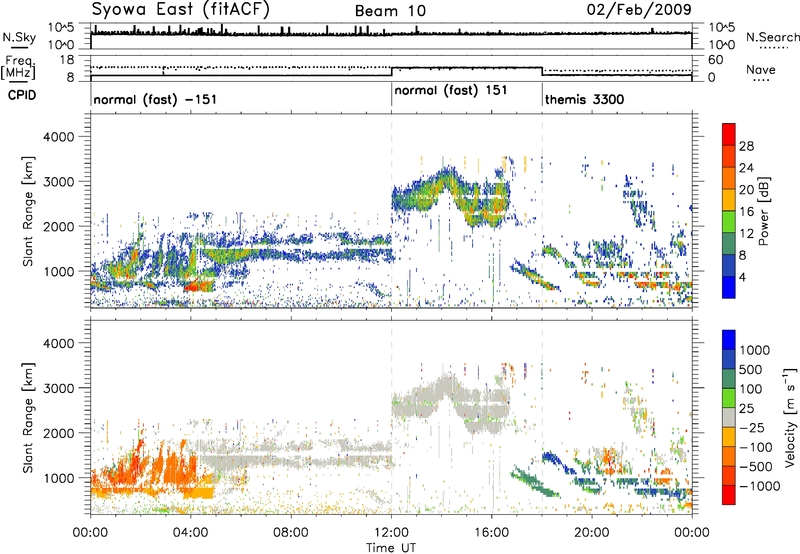800x554 pixels.
Task: Click the "Slant Range [km]" label of power panel
Action: coord(28,211)
